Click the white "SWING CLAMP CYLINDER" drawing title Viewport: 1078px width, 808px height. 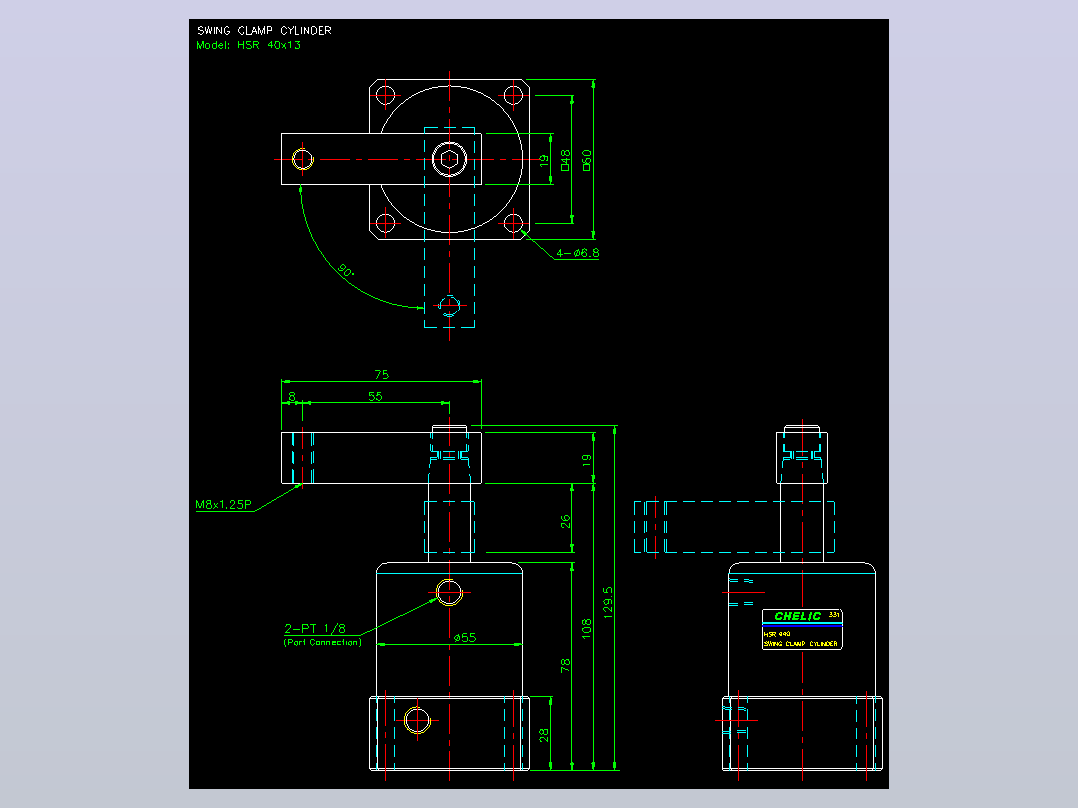point(264,30)
